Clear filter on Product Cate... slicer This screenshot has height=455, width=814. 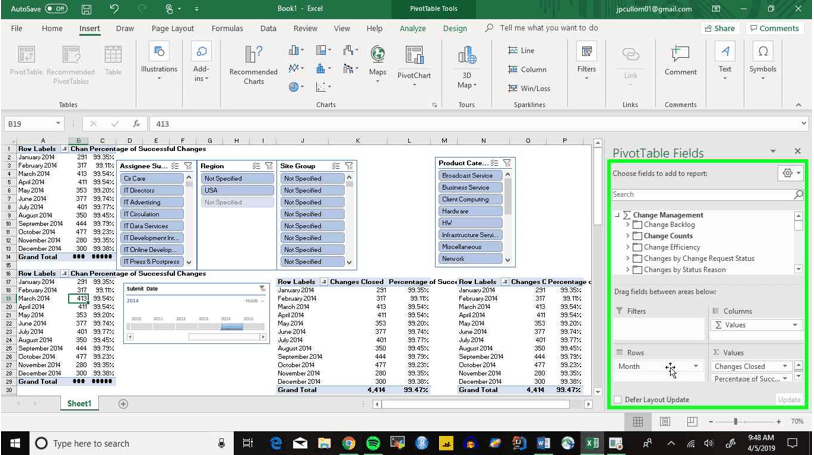coord(507,163)
